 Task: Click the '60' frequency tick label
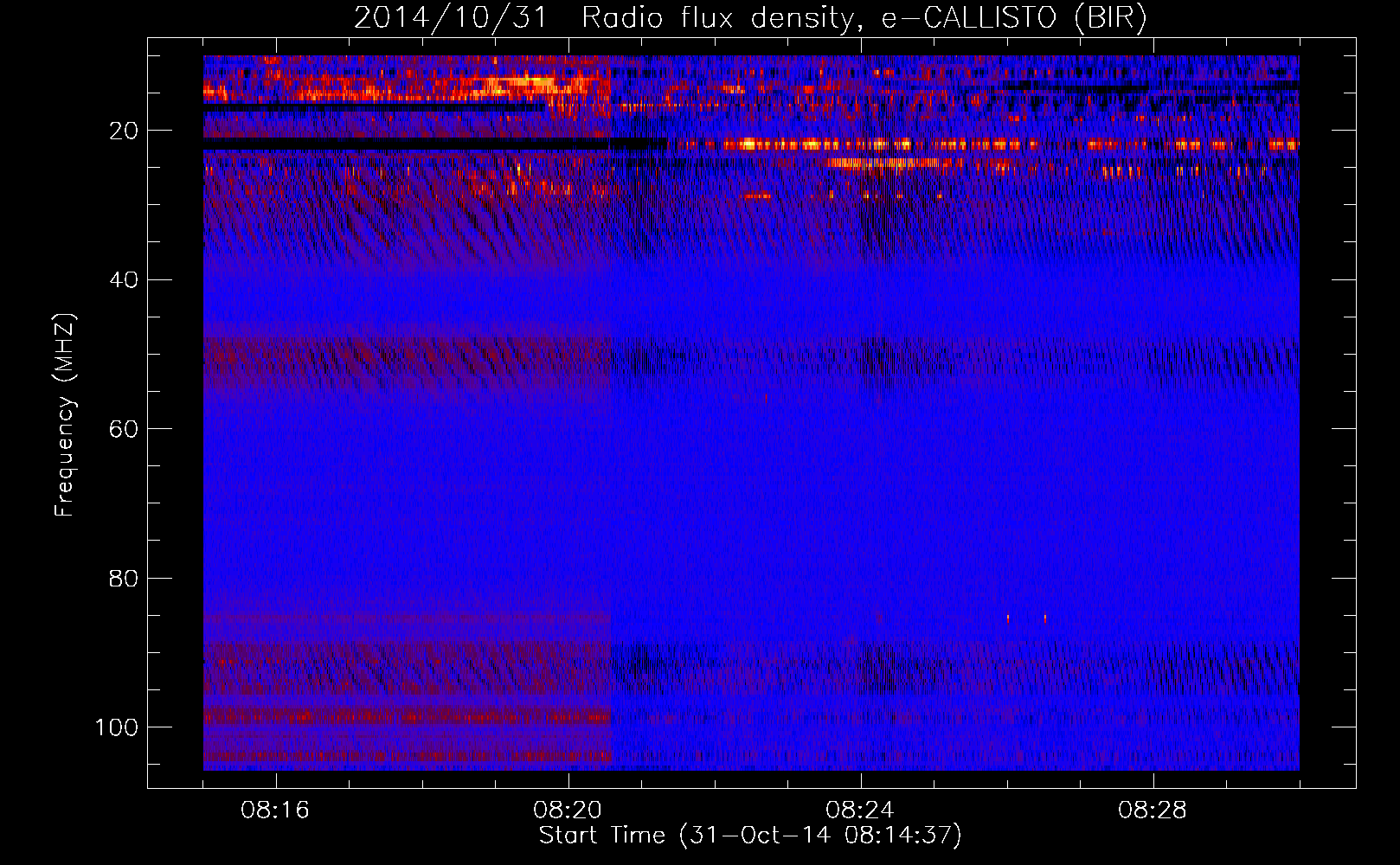click(x=124, y=429)
